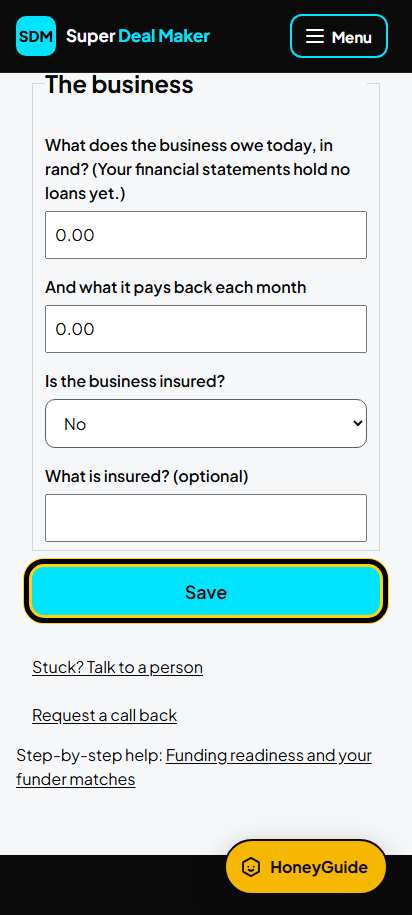
Task: Launch the HoneyGuide assistant button
Action: point(306,867)
